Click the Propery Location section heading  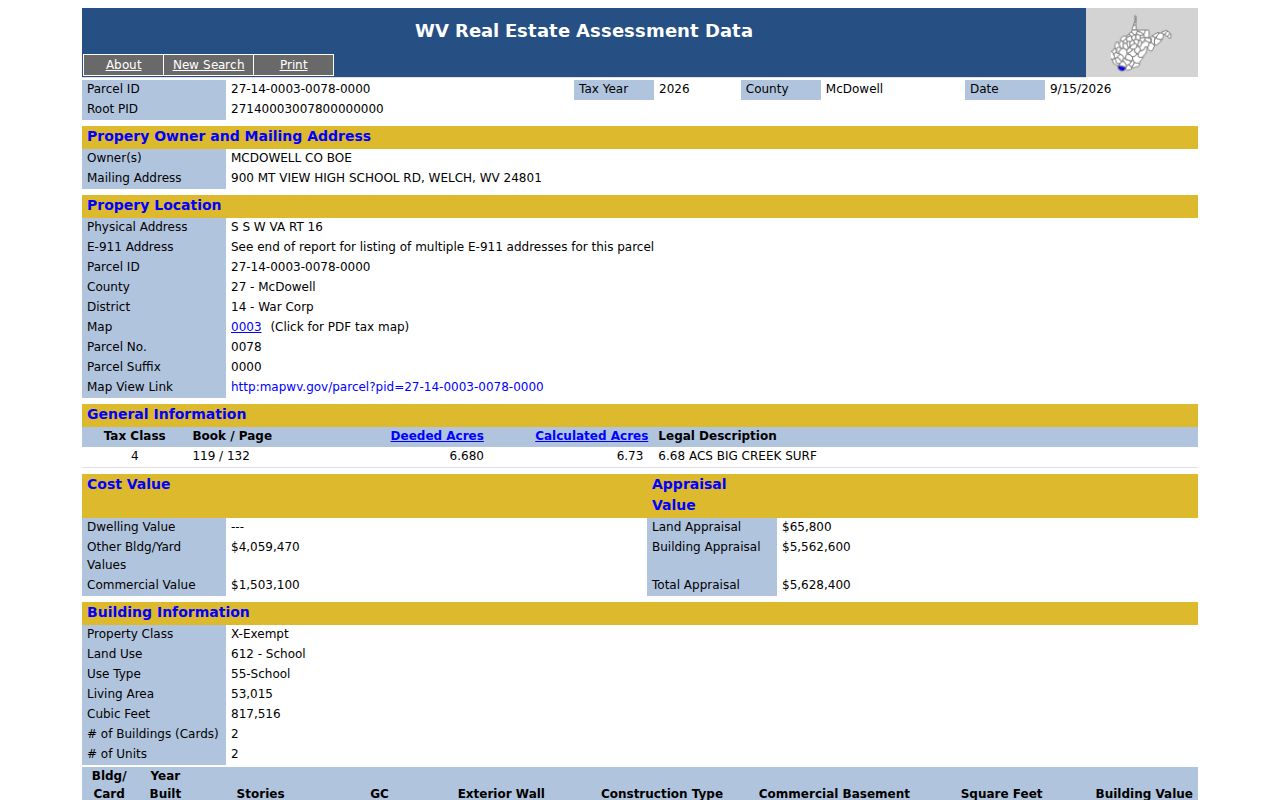click(x=154, y=206)
